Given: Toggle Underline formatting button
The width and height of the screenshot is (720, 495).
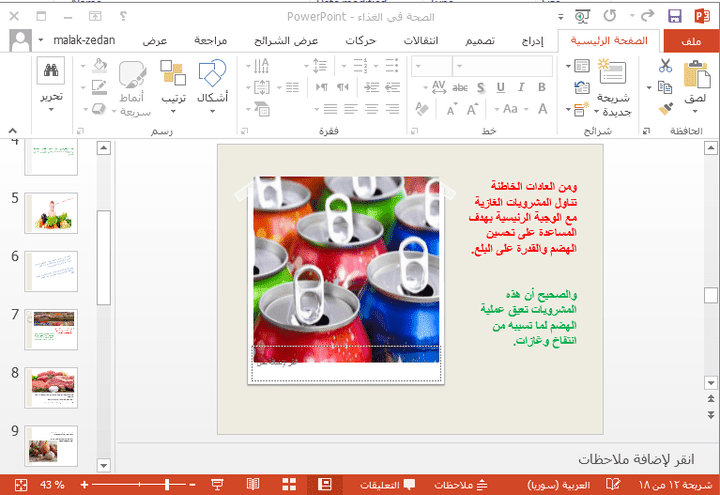Looking at the screenshot, I should coord(501,87).
